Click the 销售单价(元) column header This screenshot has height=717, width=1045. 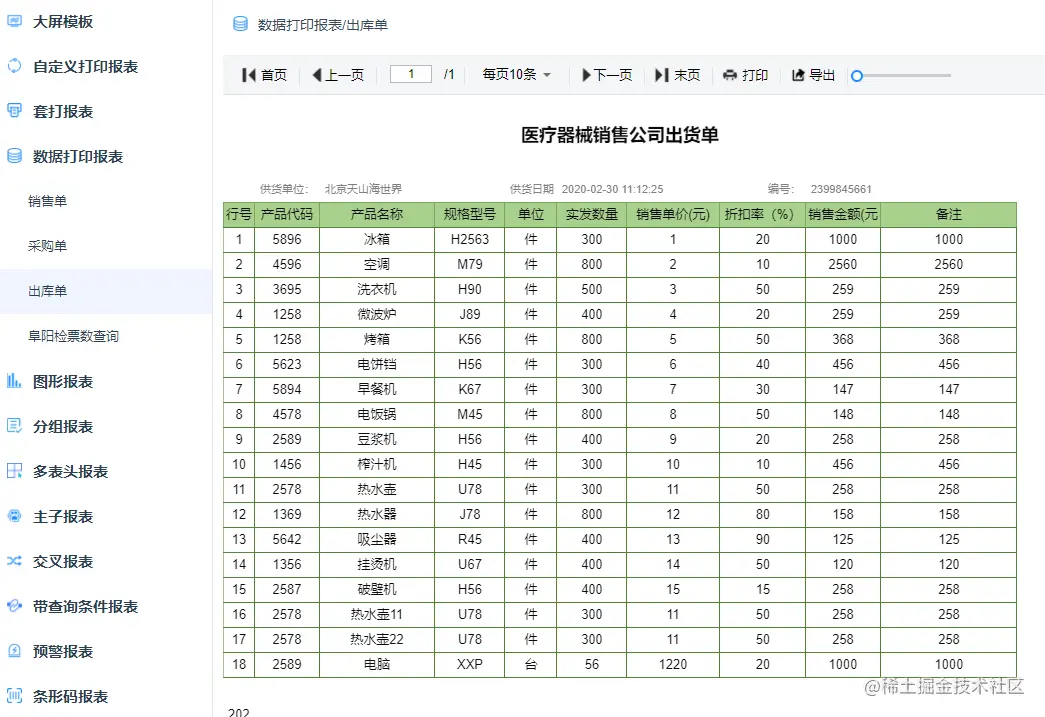(x=672, y=215)
